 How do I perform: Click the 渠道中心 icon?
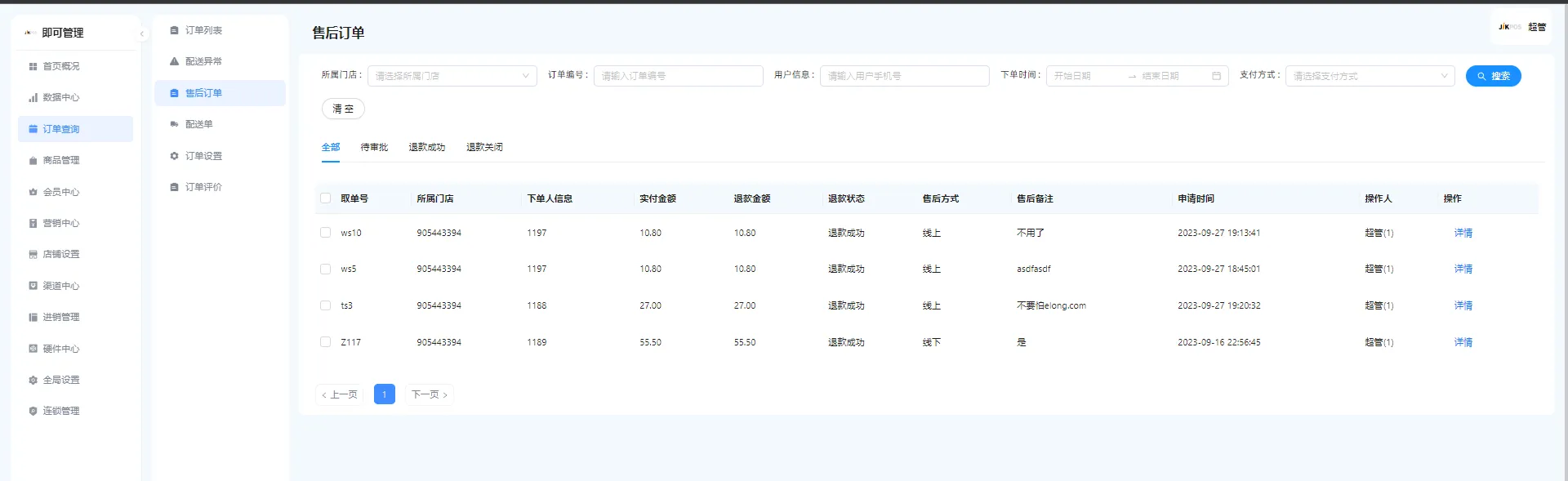coord(33,286)
